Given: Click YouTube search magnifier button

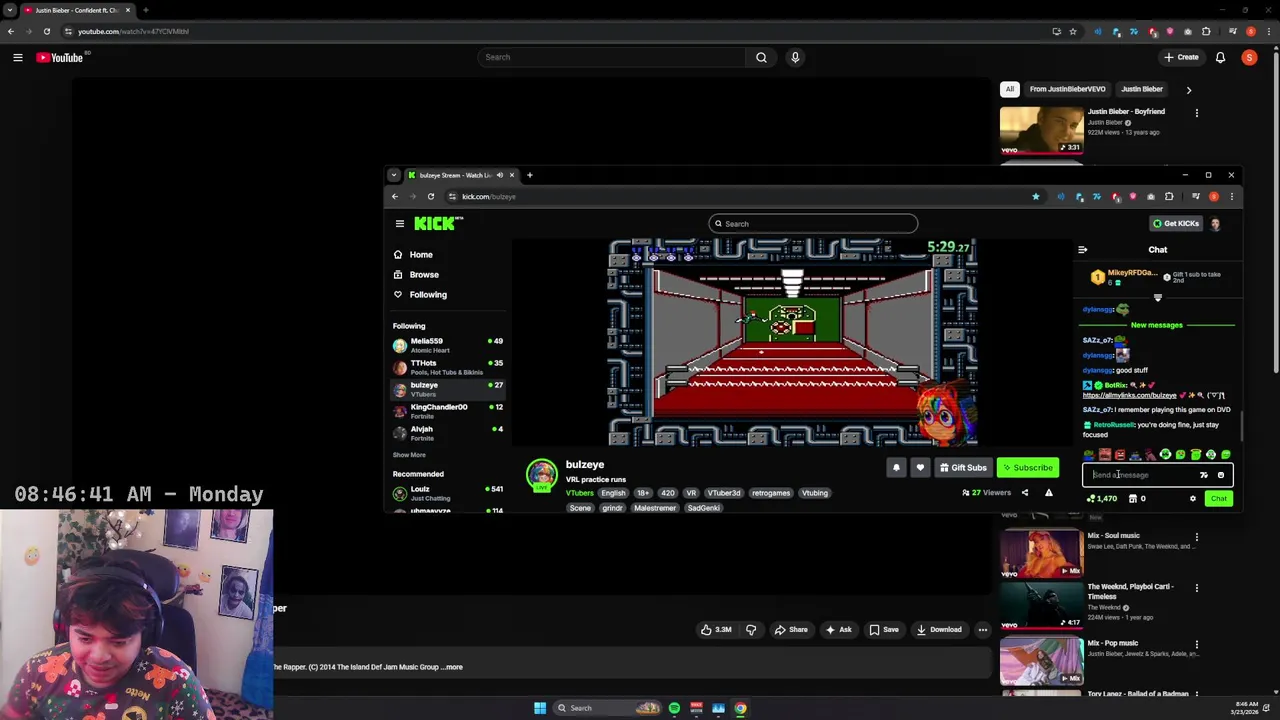Looking at the screenshot, I should (x=761, y=58).
